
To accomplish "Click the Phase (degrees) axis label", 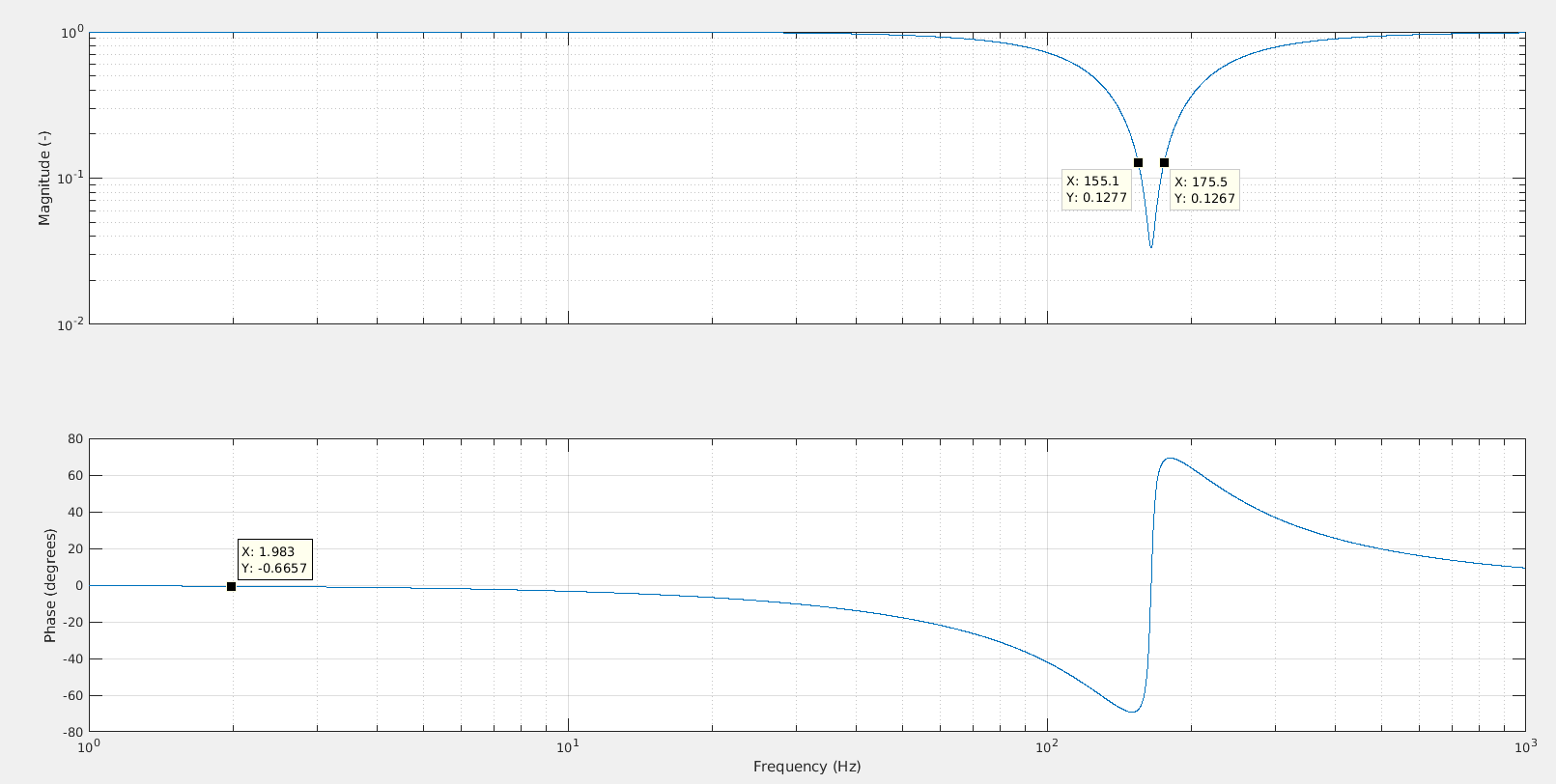I will [x=50, y=586].
